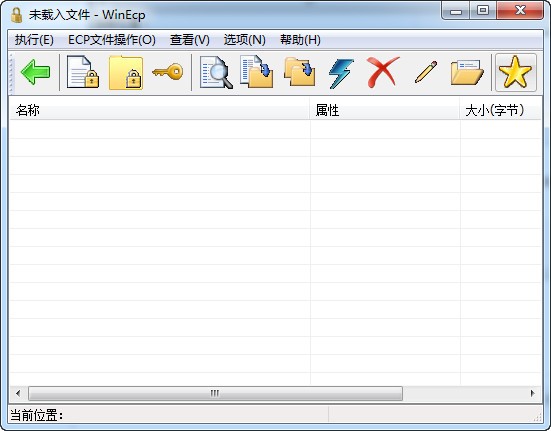Click the horizontal scrollbar right arrow
This screenshot has height=431, width=551.
coord(533,393)
